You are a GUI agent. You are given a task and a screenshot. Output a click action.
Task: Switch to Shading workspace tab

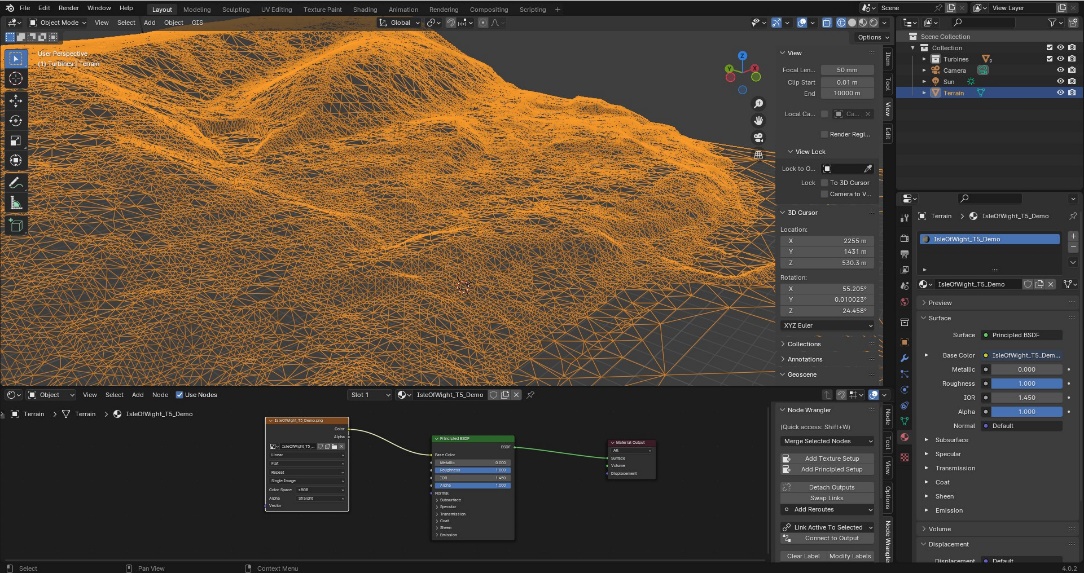(365, 10)
